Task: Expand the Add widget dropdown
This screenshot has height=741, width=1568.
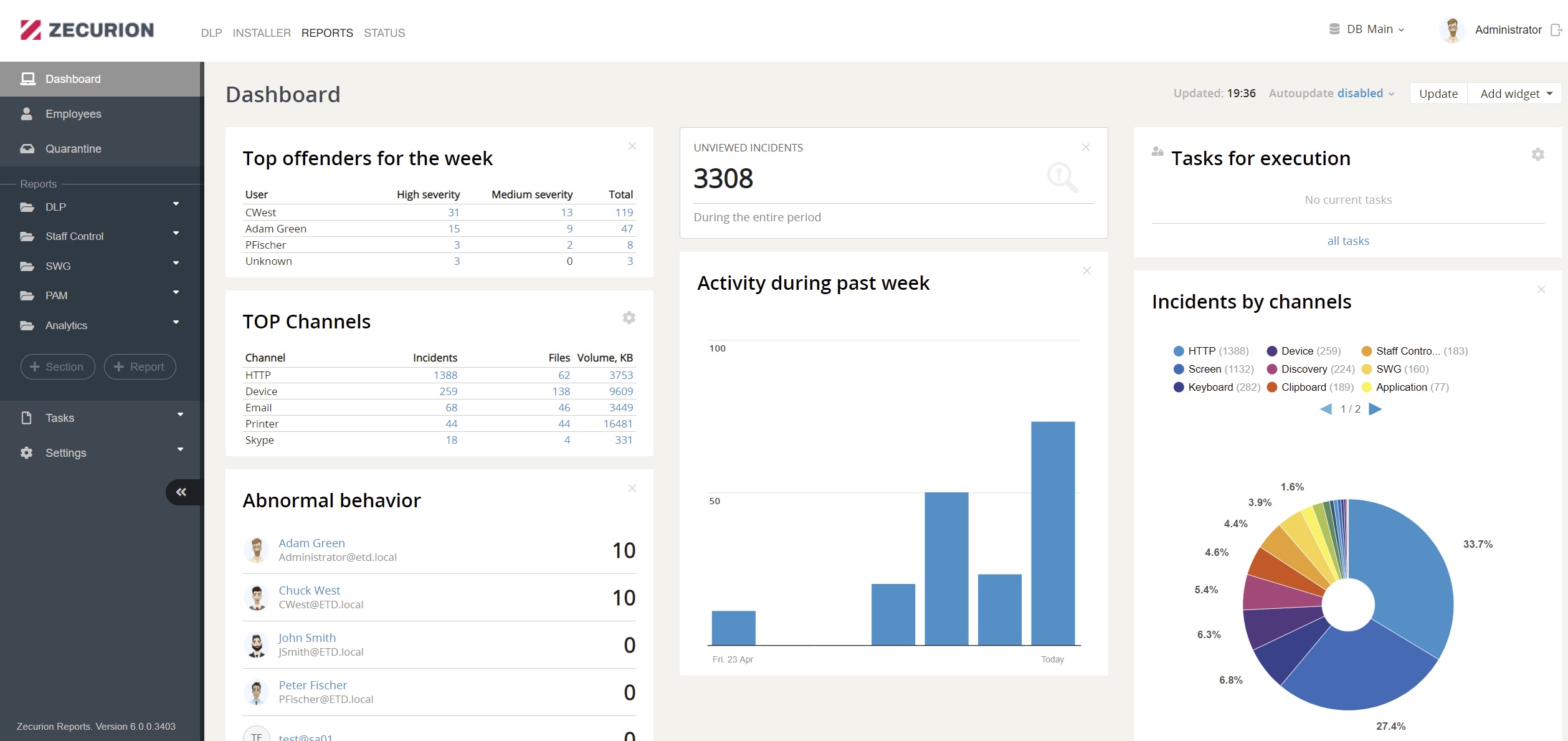Action: [x=1515, y=93]
